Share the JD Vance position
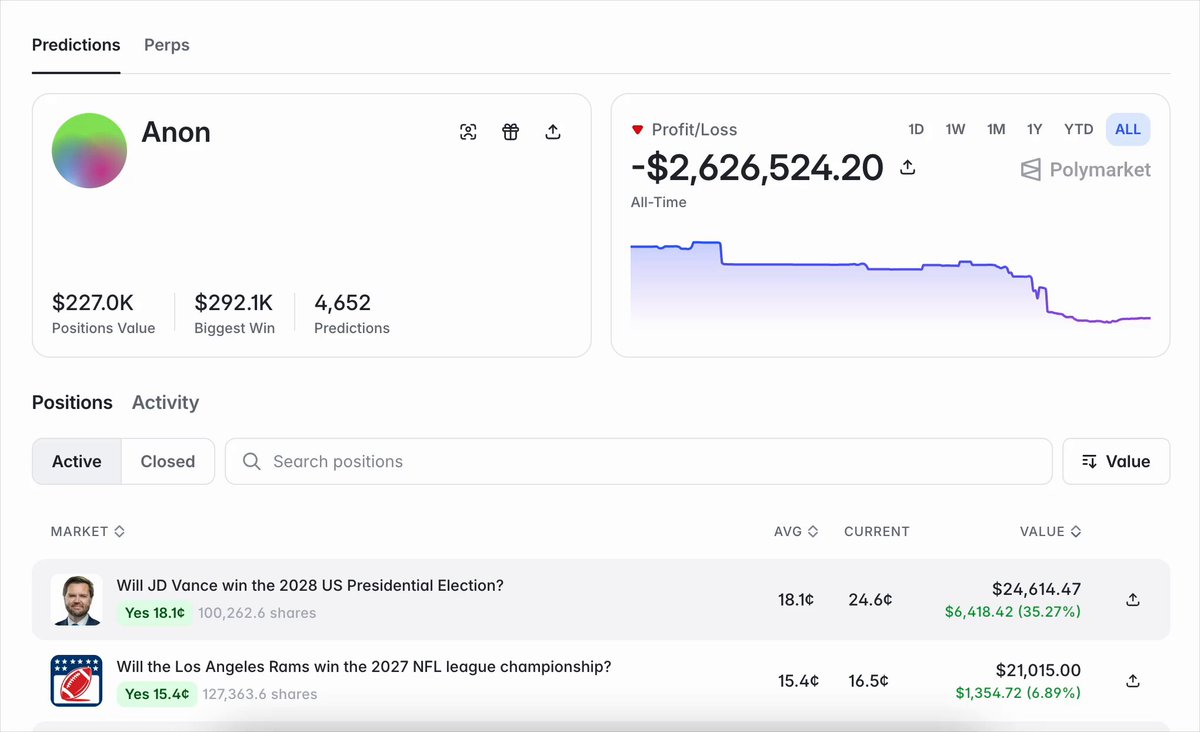 point(1133,600)
